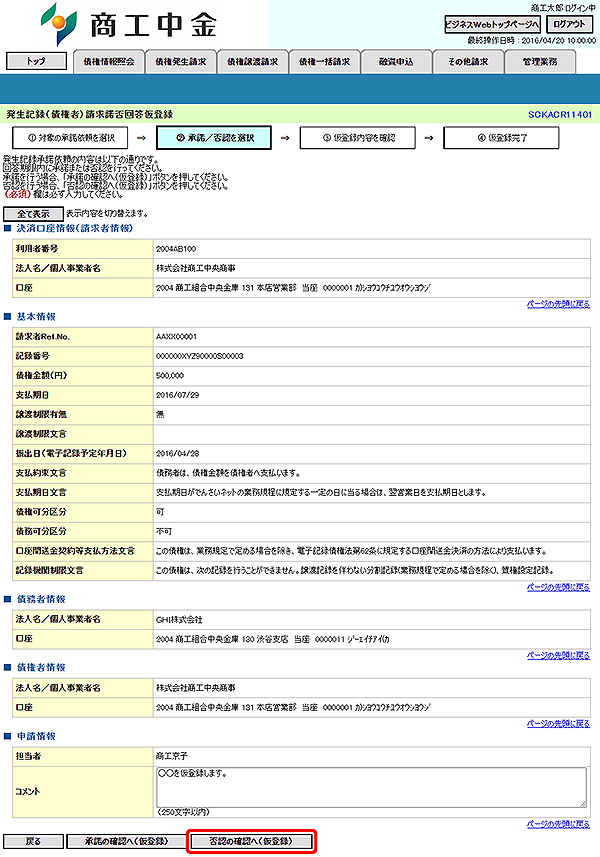Click the 支払約束文言 value text
The image size is (600, 857).
(x=228, y=473)
